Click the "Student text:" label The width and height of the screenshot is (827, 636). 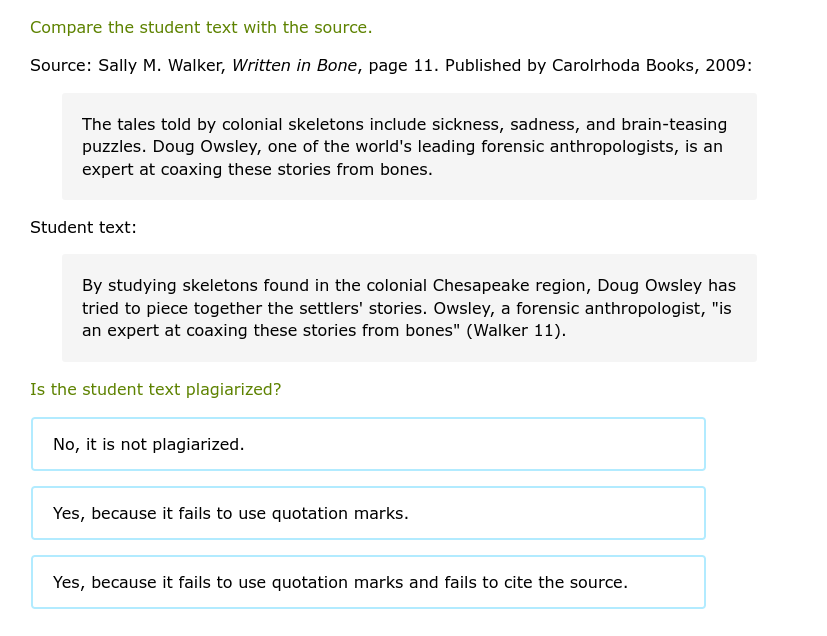[83, 227]
